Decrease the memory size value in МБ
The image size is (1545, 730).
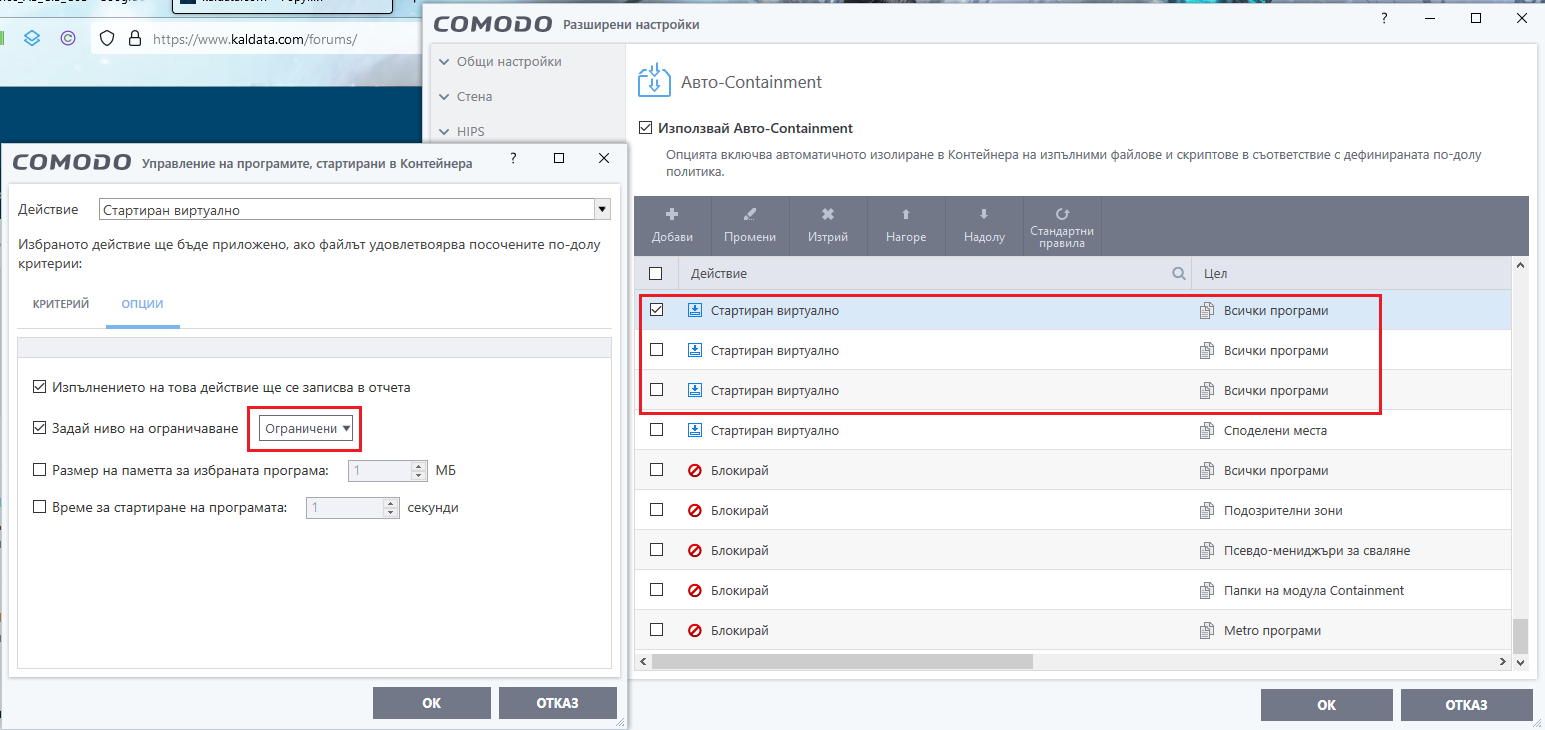[420, 476]
